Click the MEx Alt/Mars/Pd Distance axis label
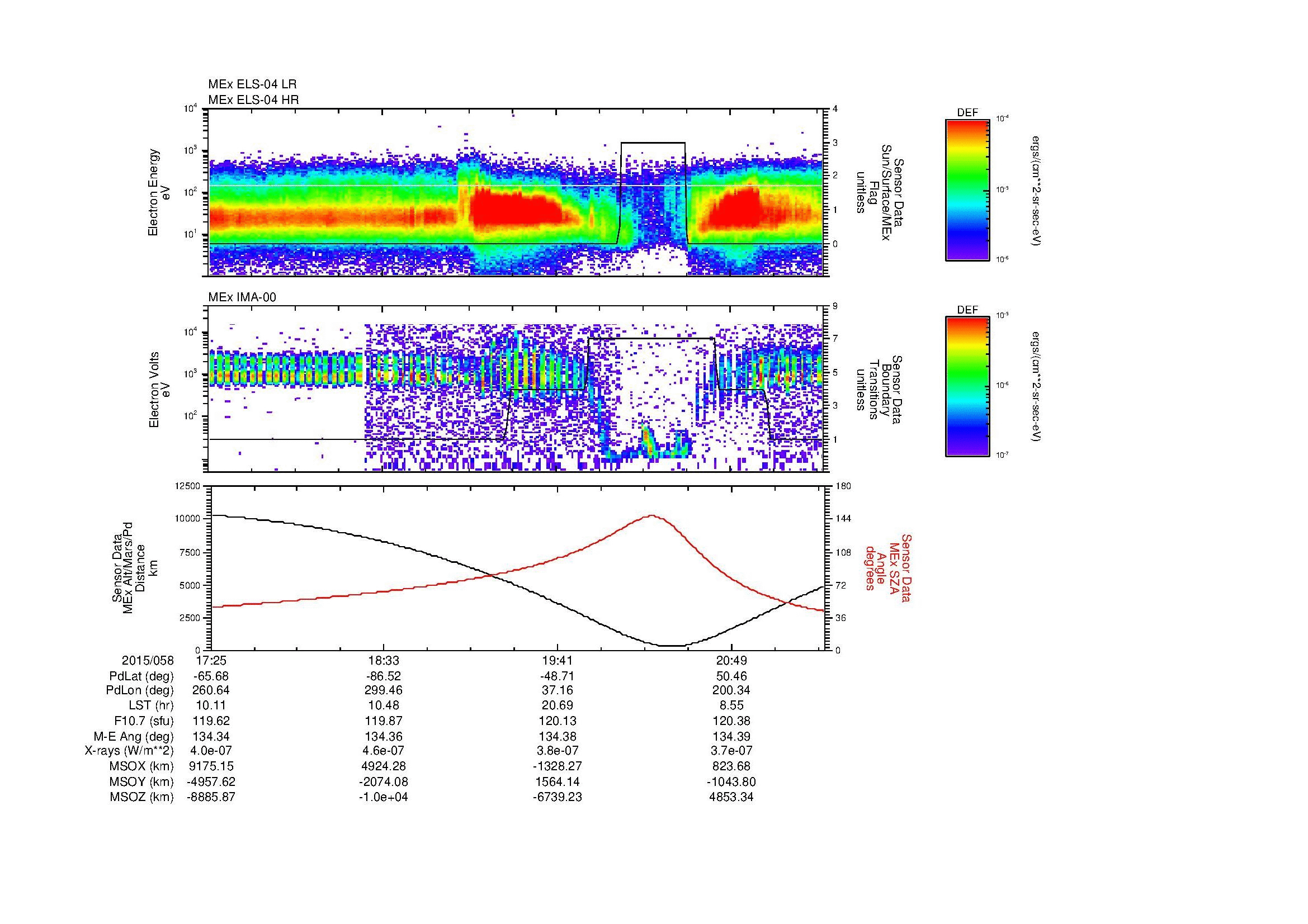 [135, 567]
